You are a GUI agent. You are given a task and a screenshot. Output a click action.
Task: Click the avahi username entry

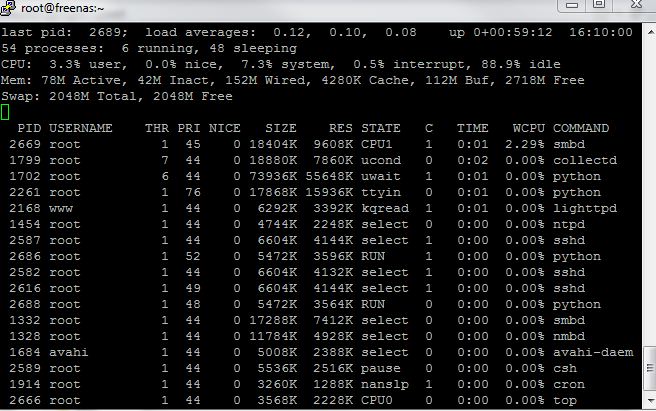coord(69,352)
